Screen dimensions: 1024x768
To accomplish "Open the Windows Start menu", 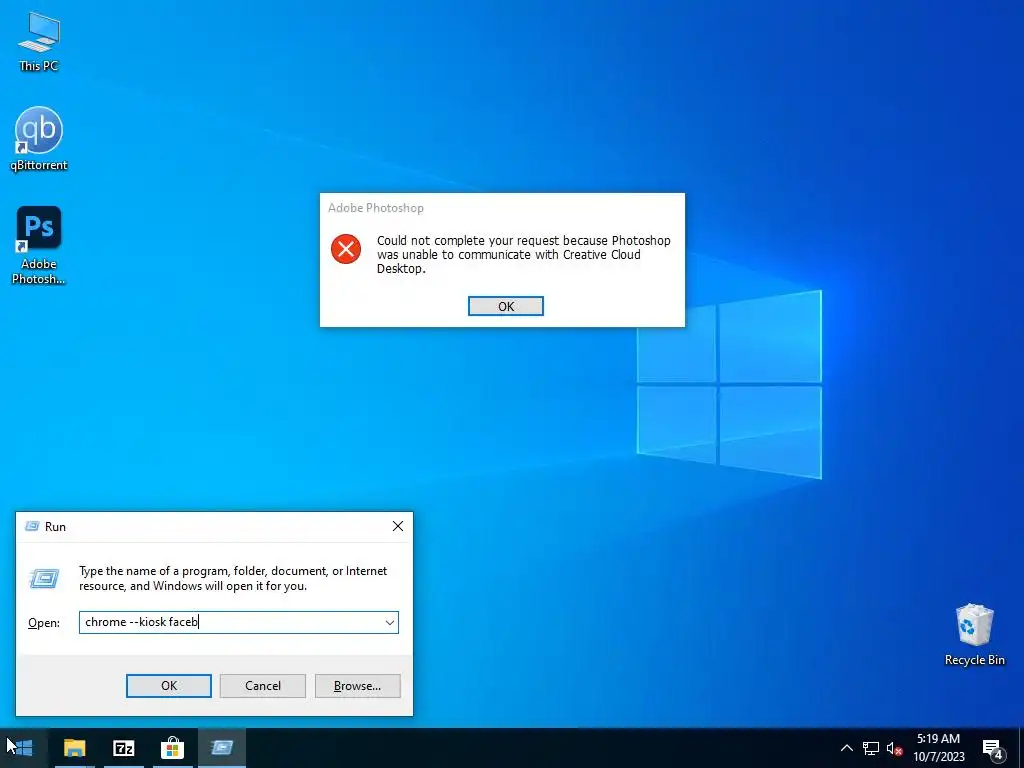I will point(24,748).
